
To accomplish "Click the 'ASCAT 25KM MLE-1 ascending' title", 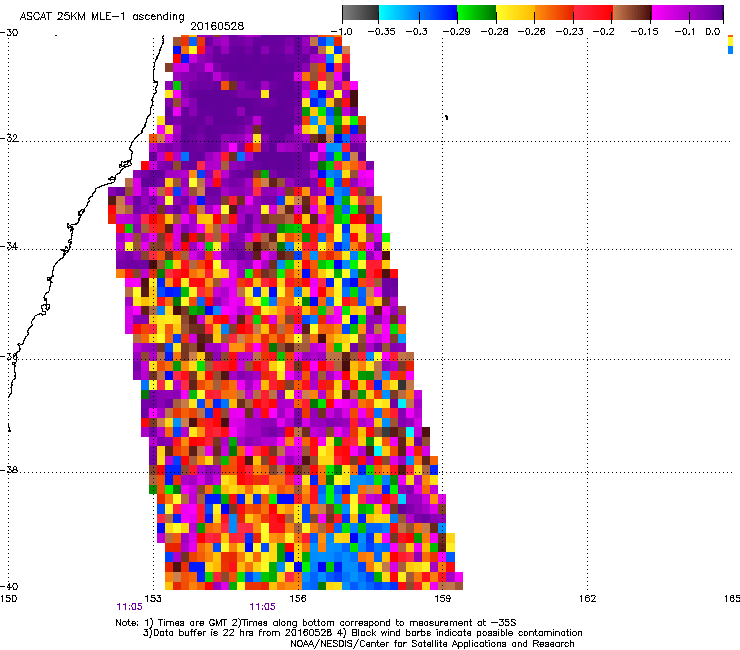I will click(x=102, y=17).
